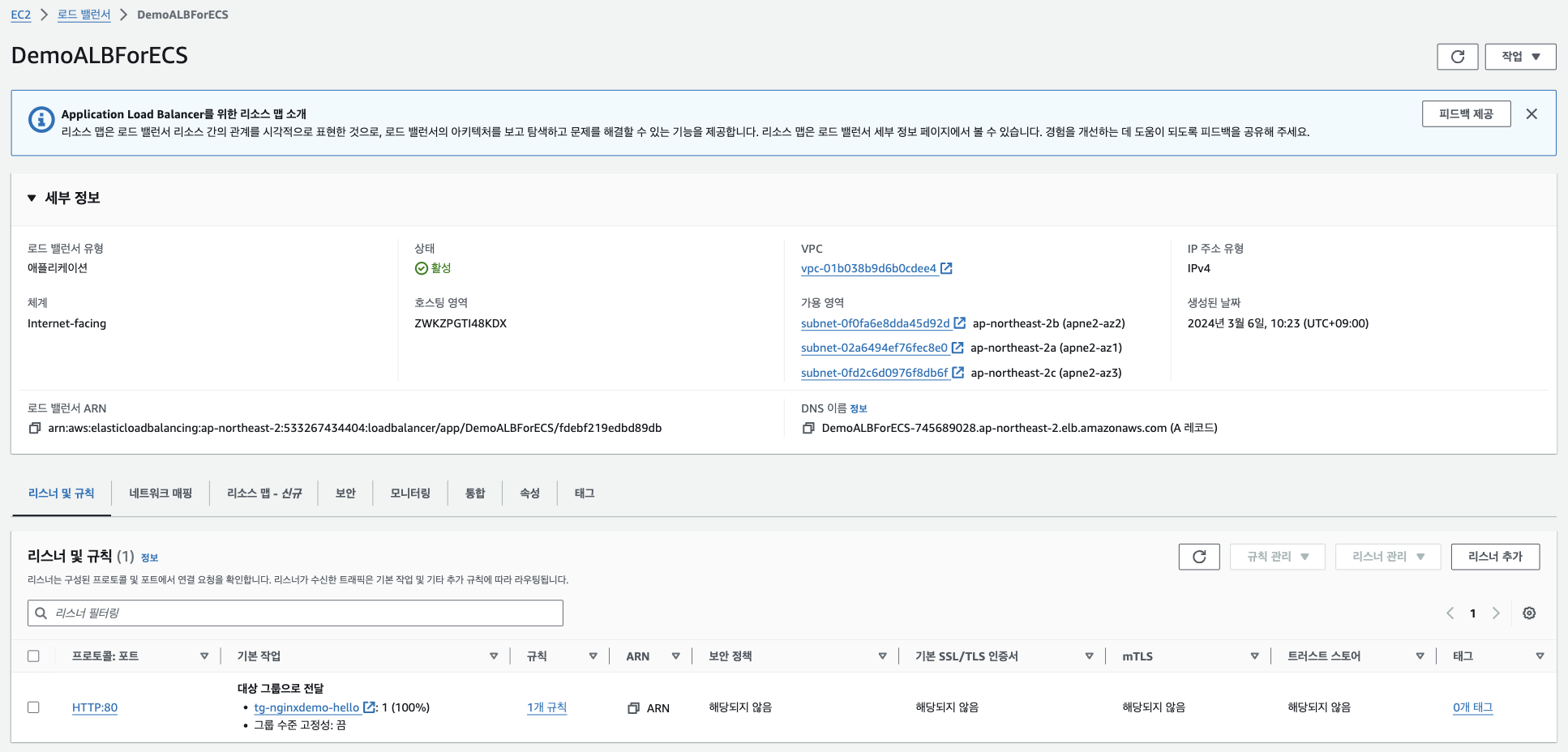Open table preferences gear icon
The height and width of the screenshot is (752, 1568).
coord(1529,613)
